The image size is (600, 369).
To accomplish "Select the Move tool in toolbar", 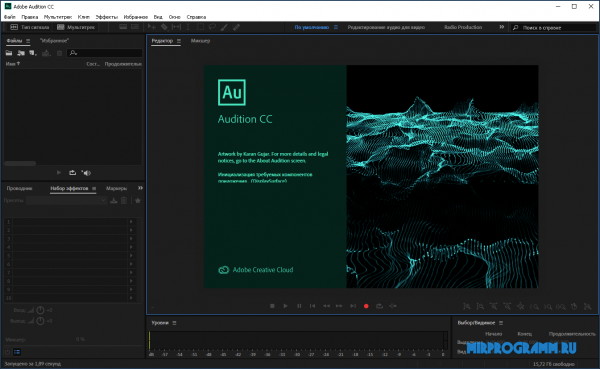I will (x=152, y=27).
